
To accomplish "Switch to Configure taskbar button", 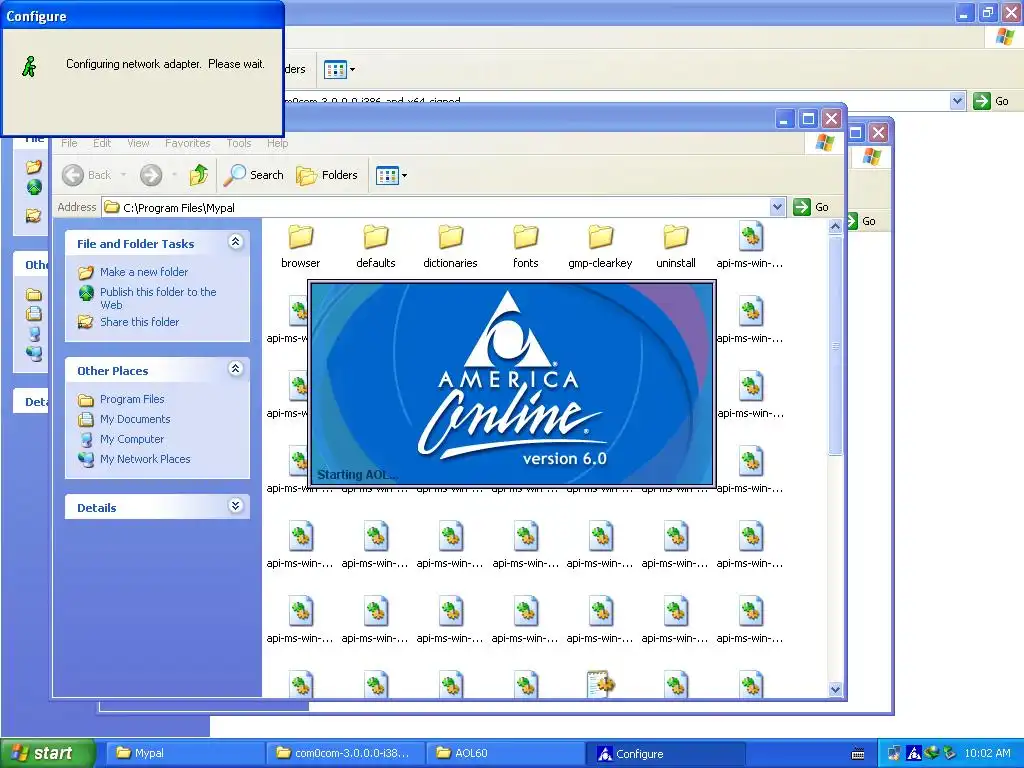I will 666,753.
